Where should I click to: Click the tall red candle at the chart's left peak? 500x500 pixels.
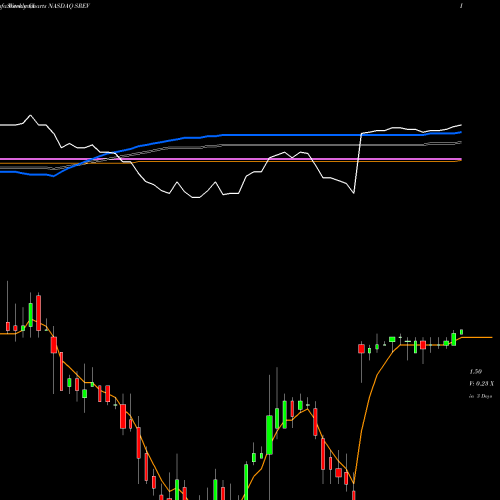[39, 313]
